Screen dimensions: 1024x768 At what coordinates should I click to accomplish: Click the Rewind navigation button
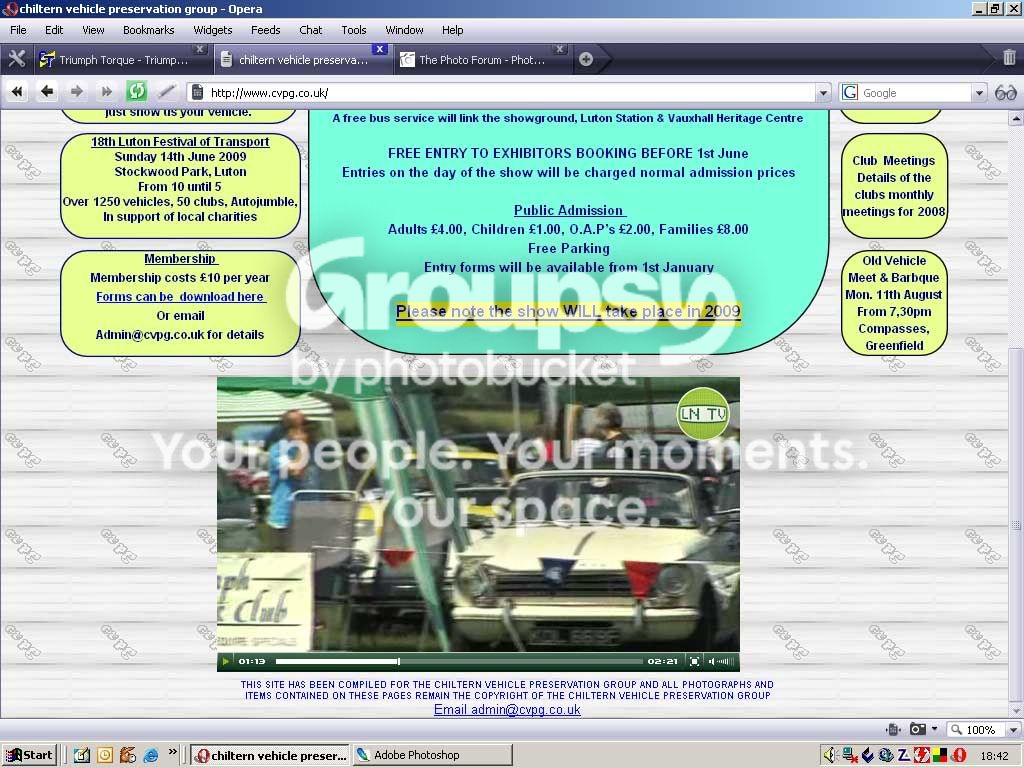click(x=18, y=92)
